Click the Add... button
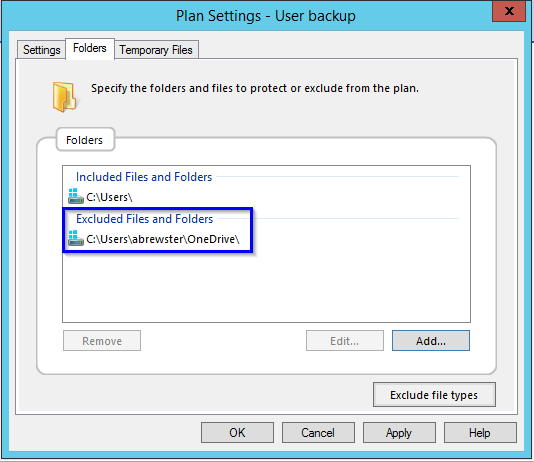The width and height of the screenshot is (534, 462). 431,340
